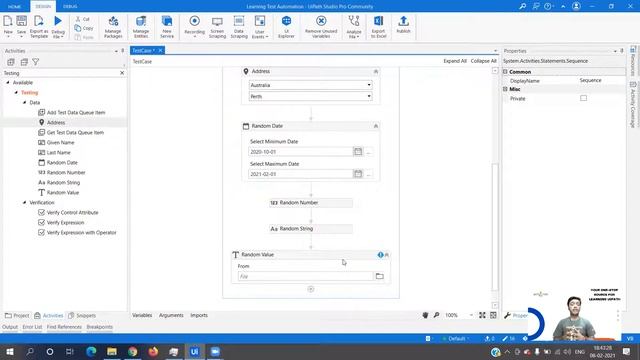Click the Publish icon
Viewport: 640px width, 360px height.
[403, 21]
